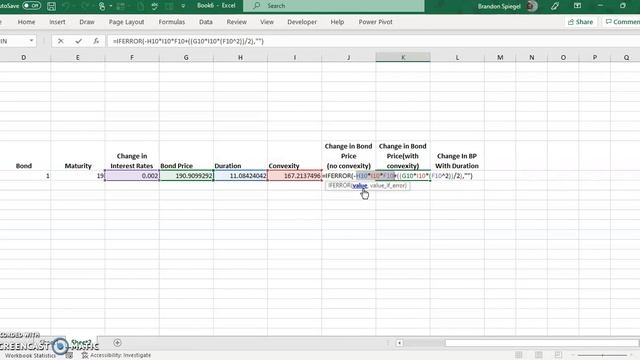
Task: Click 'value' link in IFERROR tooltip
Action: click(360, 186)
